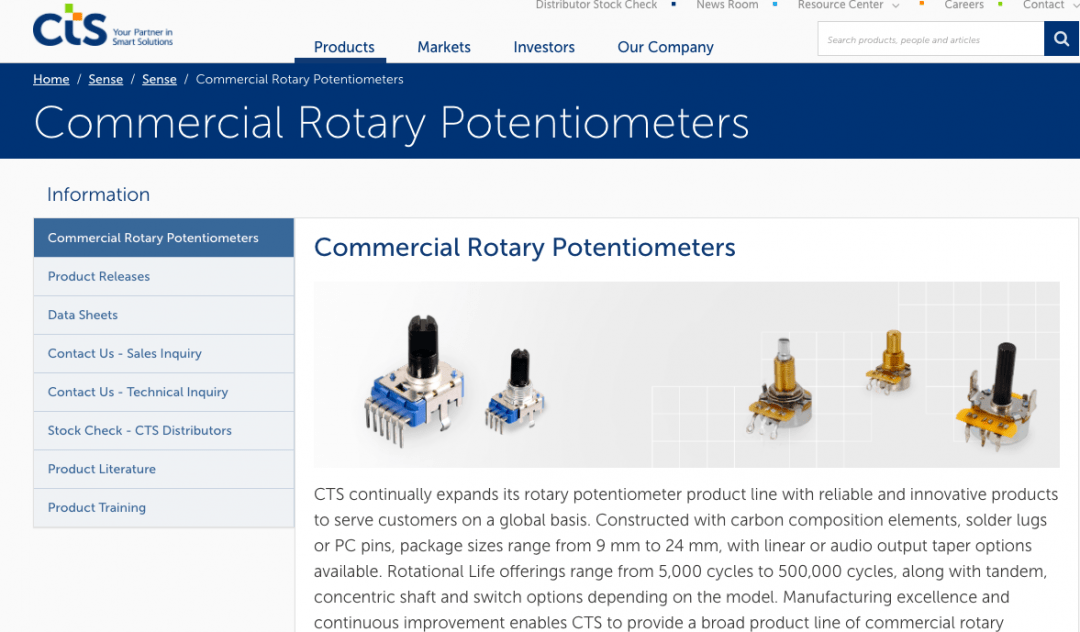Open the Our Company menu
The image size is (1080, 632).
[665, 47]
